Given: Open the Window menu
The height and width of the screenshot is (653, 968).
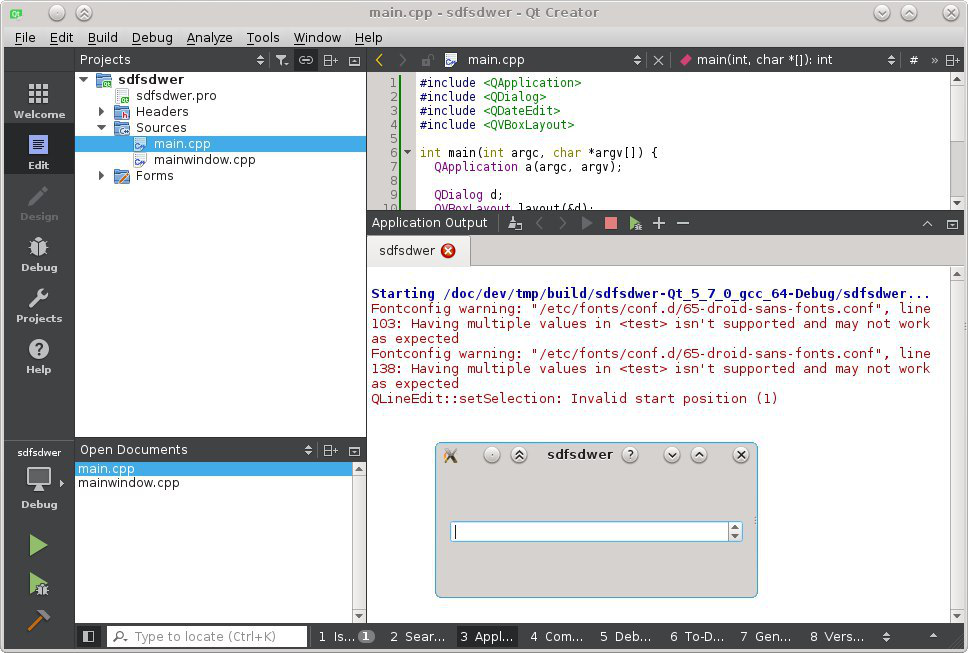Looking at the screenshot, I should point(317,38).
